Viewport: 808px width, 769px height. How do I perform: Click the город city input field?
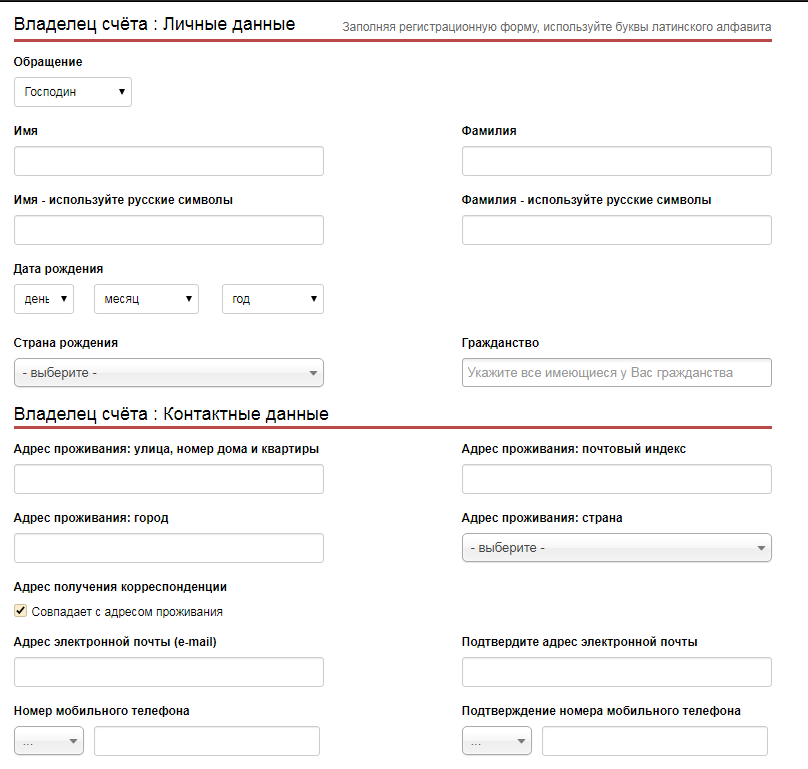click(x=169, y=548)
